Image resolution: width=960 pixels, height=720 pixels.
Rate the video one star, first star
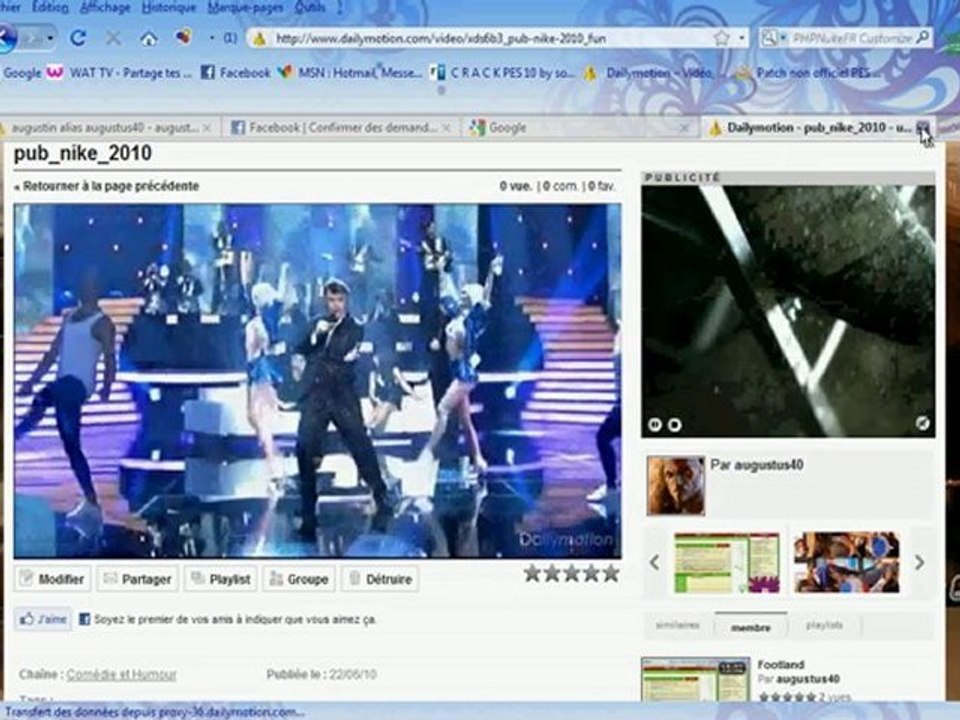(533, 574)
